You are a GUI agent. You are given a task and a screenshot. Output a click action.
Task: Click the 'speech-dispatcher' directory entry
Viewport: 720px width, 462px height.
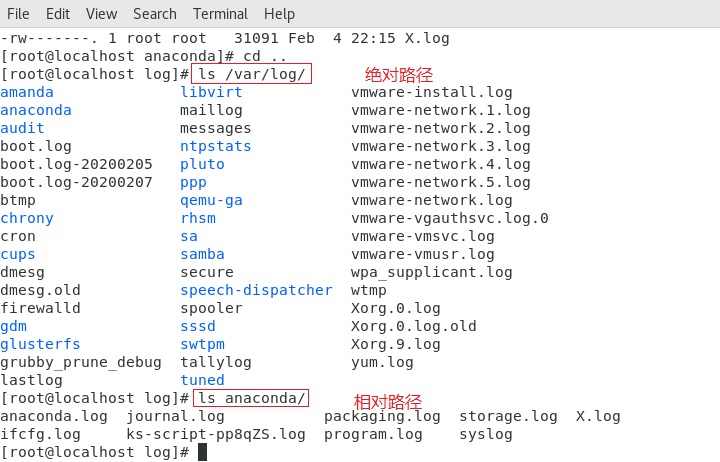point(256,290)
